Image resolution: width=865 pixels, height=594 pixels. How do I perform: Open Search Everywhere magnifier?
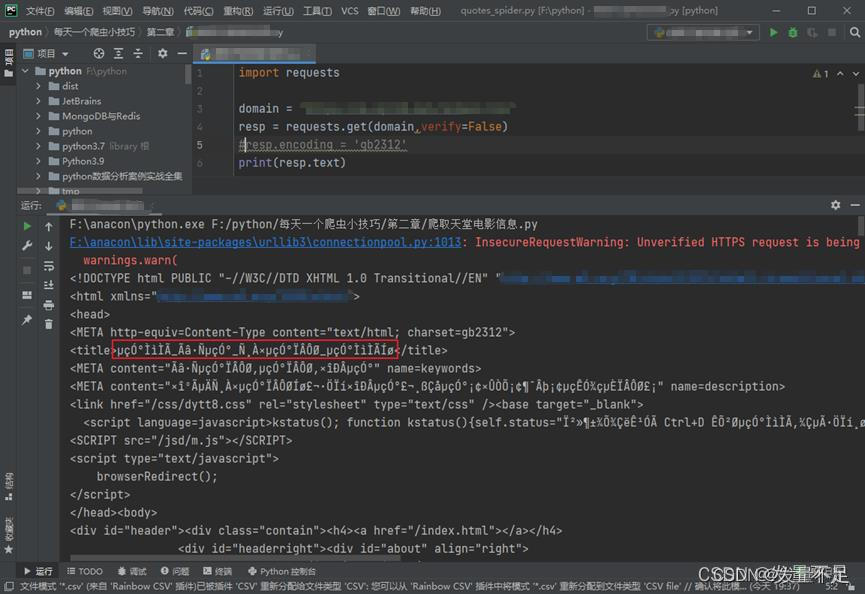(x=855, y=33)
